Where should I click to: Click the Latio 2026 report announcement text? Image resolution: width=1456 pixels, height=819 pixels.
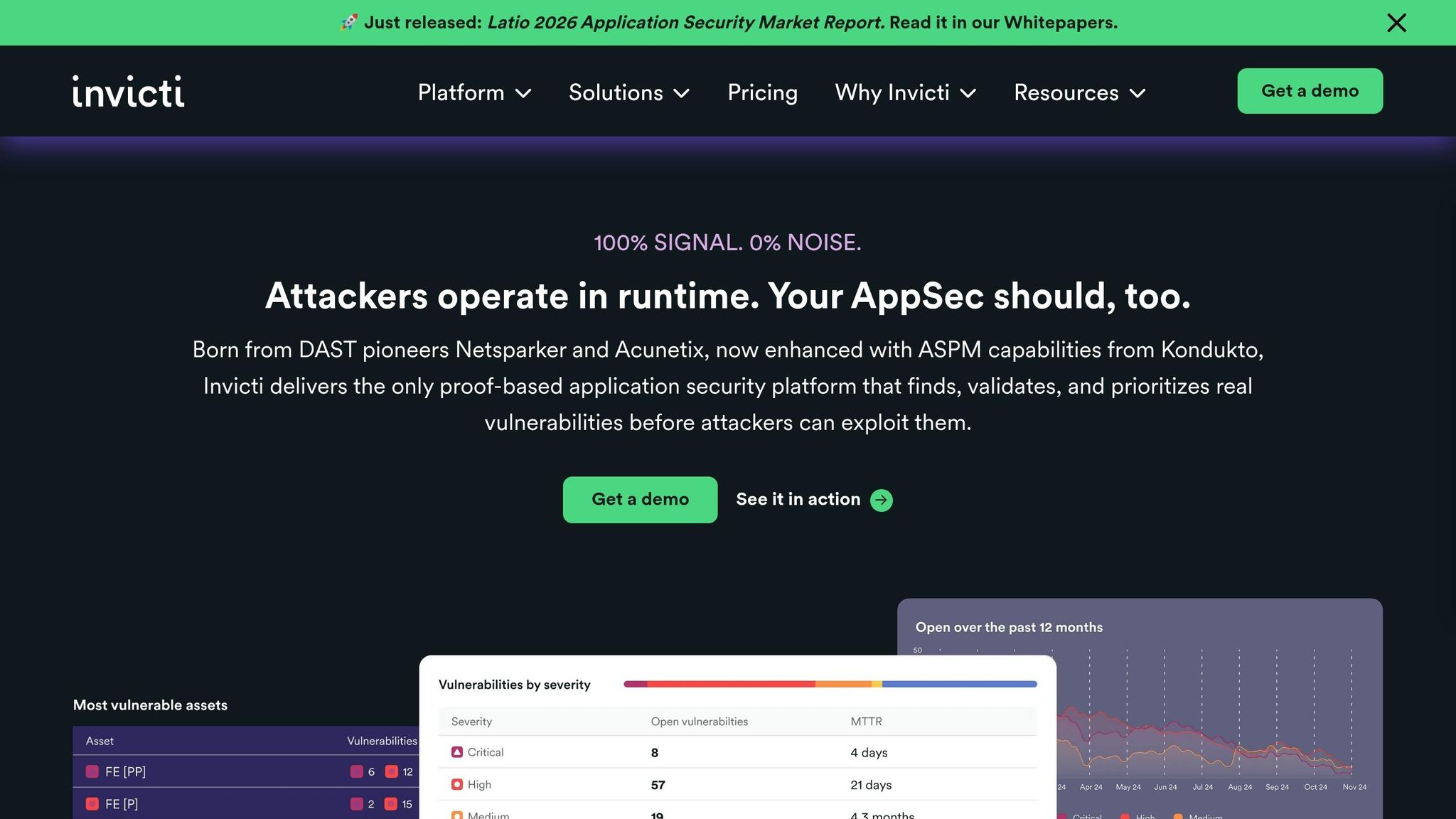[685, 23]
